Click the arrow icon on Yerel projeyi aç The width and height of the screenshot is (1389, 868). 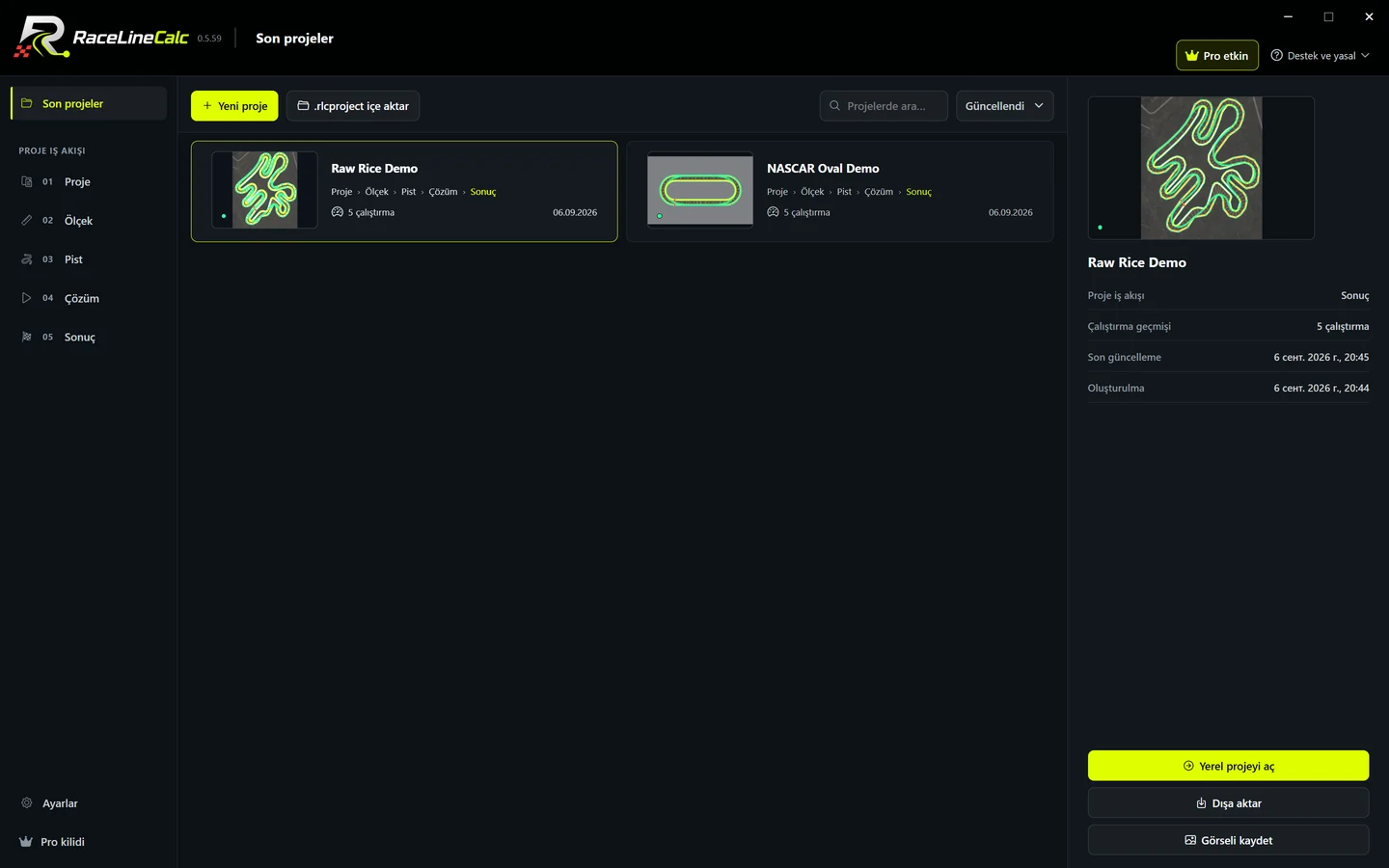1188,766
